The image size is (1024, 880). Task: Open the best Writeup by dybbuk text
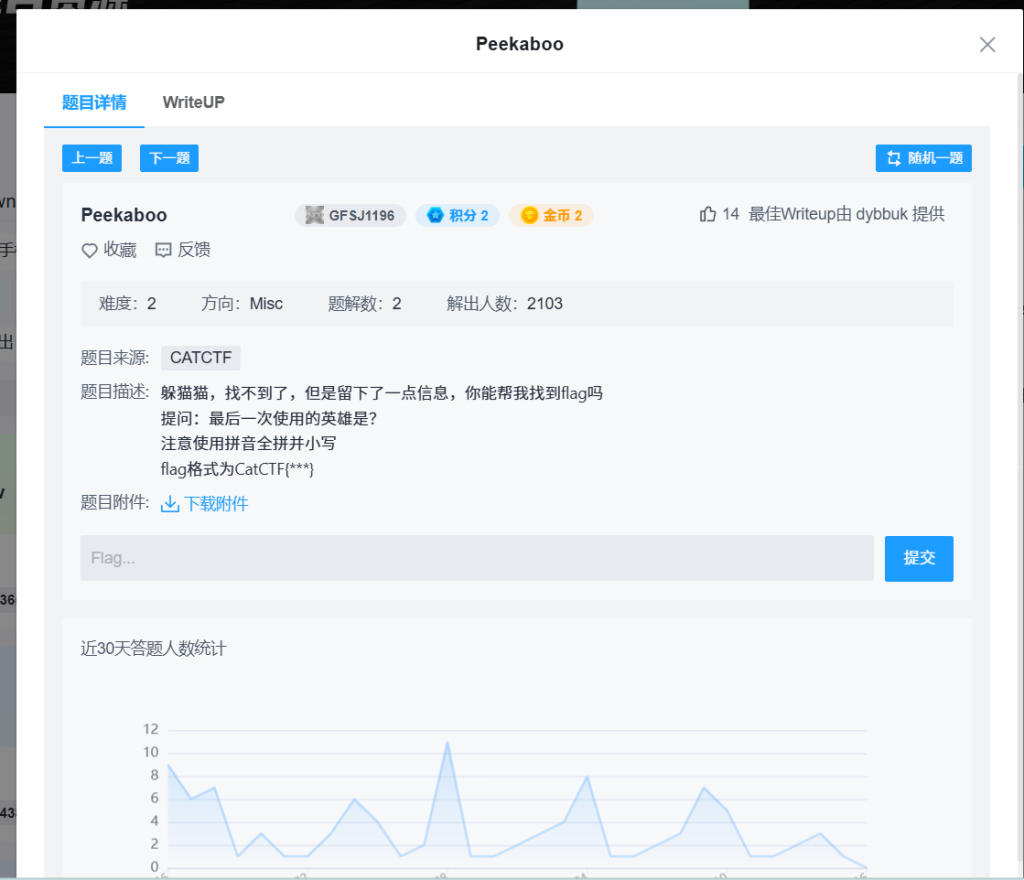pos(846,214)
